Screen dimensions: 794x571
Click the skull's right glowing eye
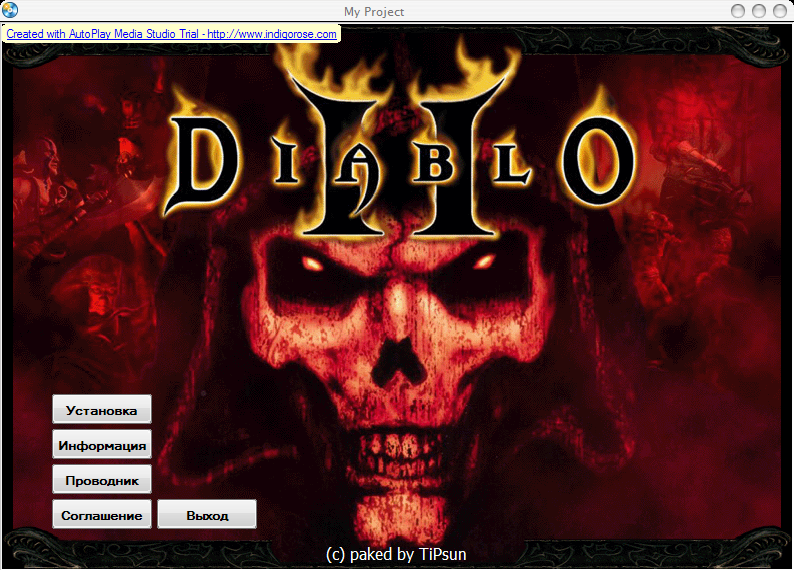(482, 263)
